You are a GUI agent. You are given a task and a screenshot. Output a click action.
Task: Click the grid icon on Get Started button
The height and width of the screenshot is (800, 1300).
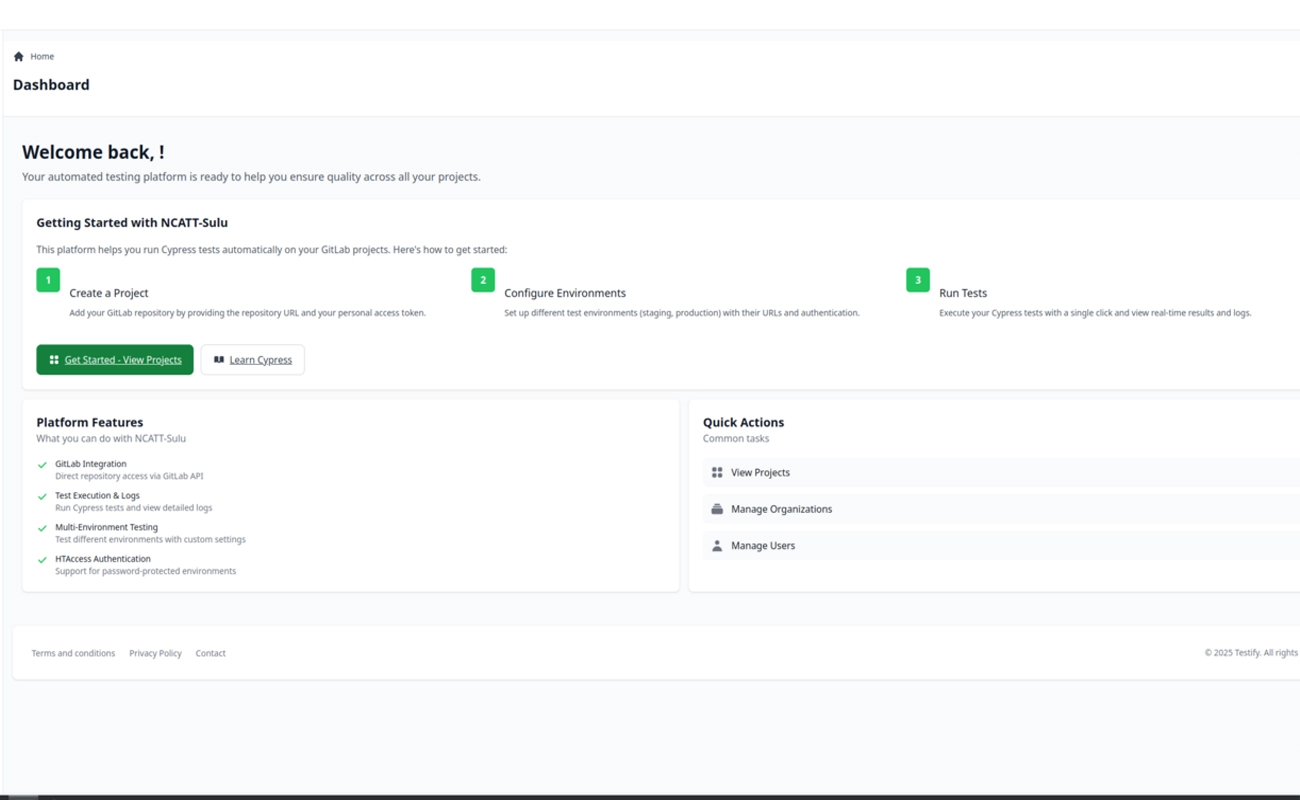coord(54,360)
